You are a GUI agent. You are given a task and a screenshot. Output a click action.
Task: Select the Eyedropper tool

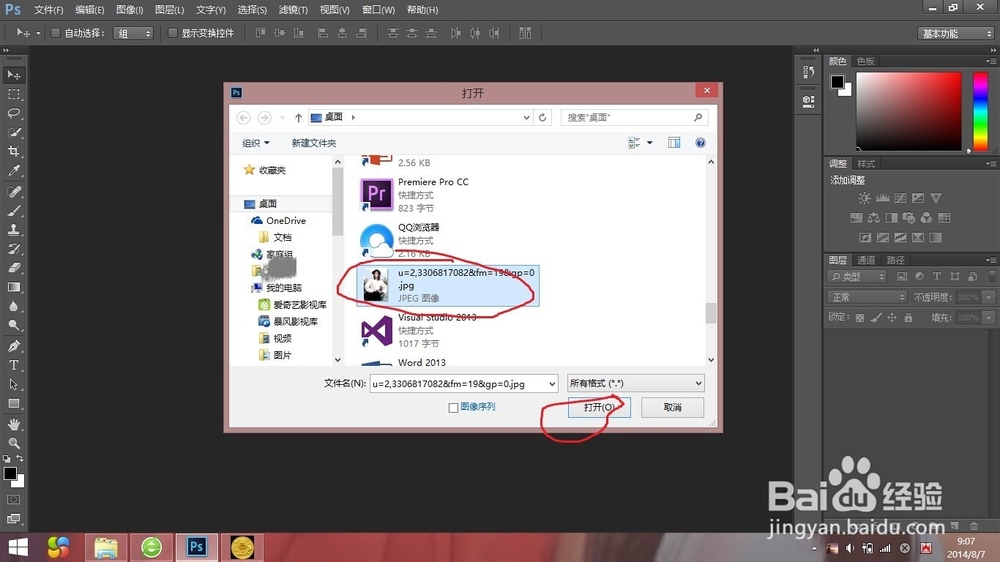tap(13, 171)
